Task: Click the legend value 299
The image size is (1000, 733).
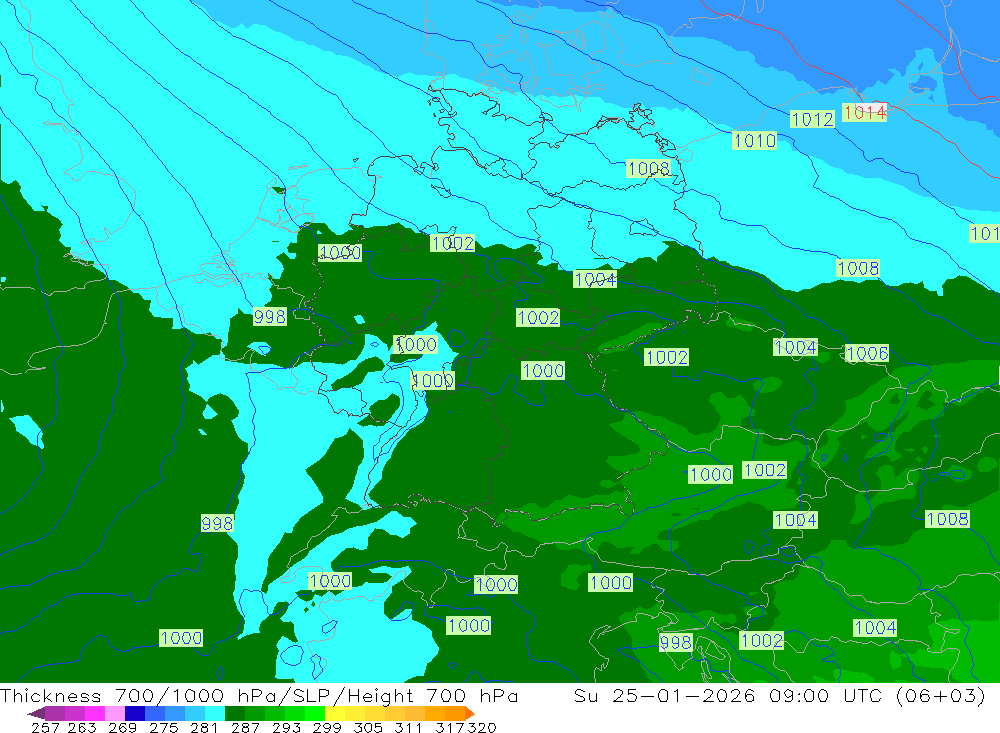Action: pyautogui.click(x=327, y=727)
